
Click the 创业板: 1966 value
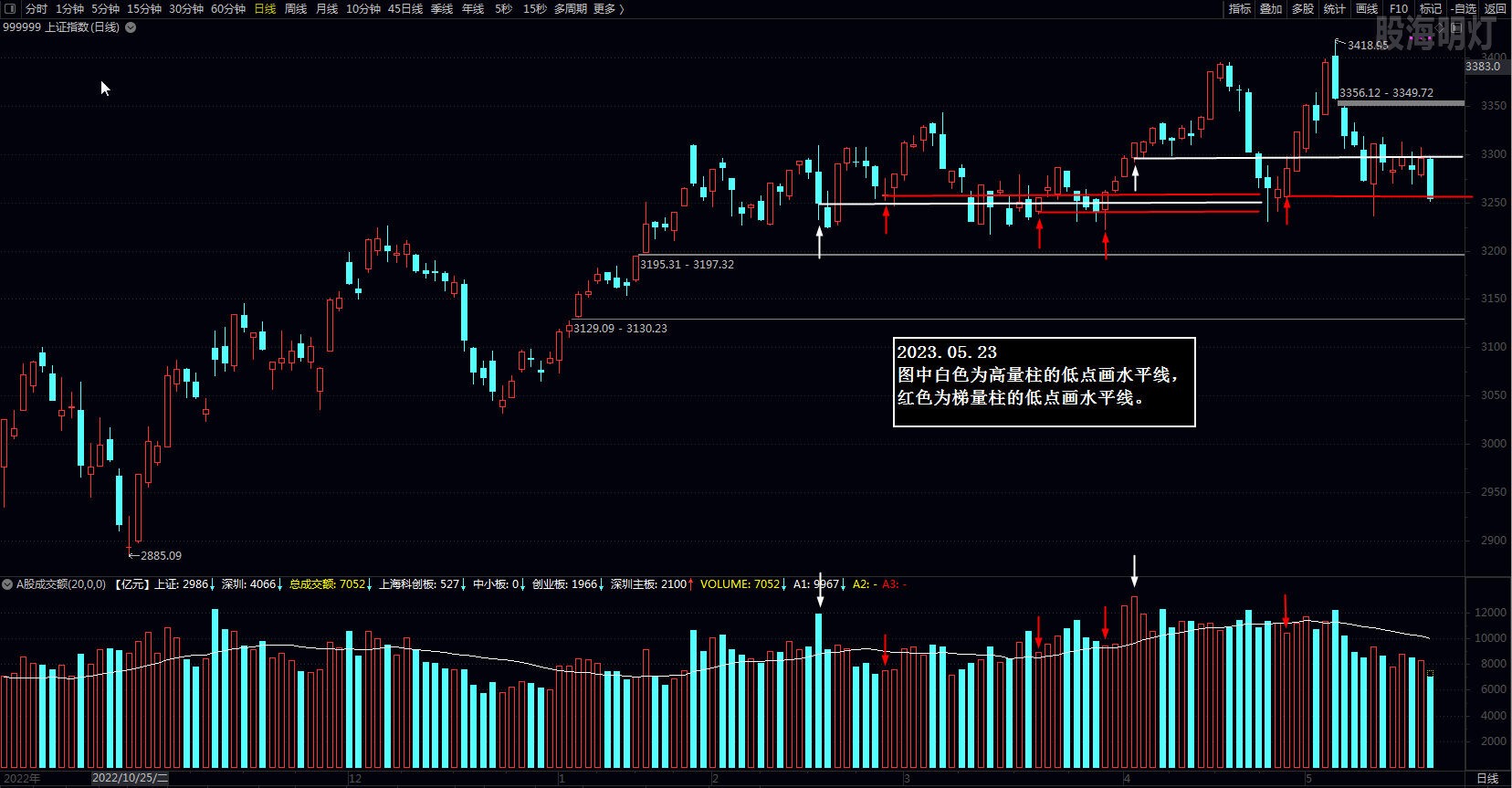tap(564, 583)
